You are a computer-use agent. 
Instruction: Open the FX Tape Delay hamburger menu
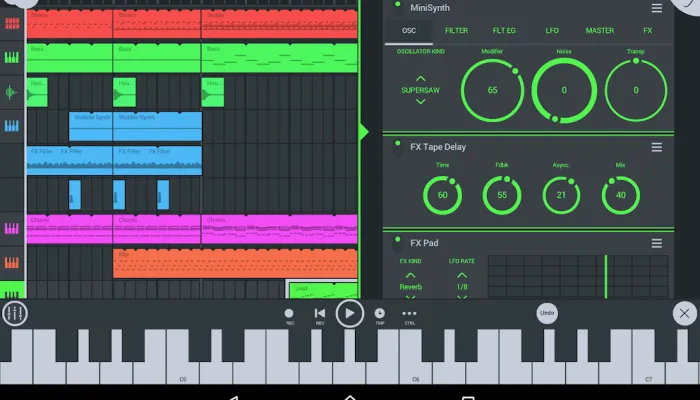656,147
